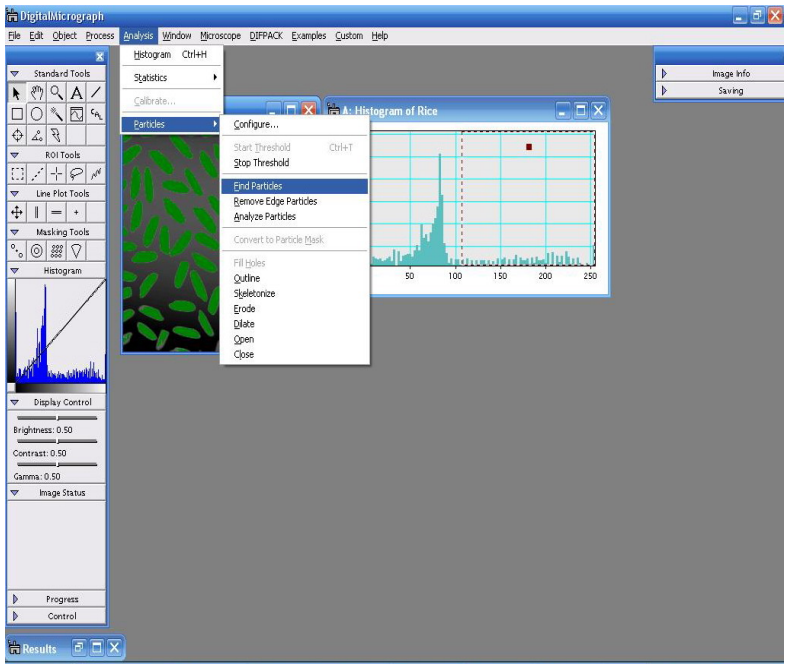Expand the Image Info panel
791x670 pixels.
click(x=664, y=74)
